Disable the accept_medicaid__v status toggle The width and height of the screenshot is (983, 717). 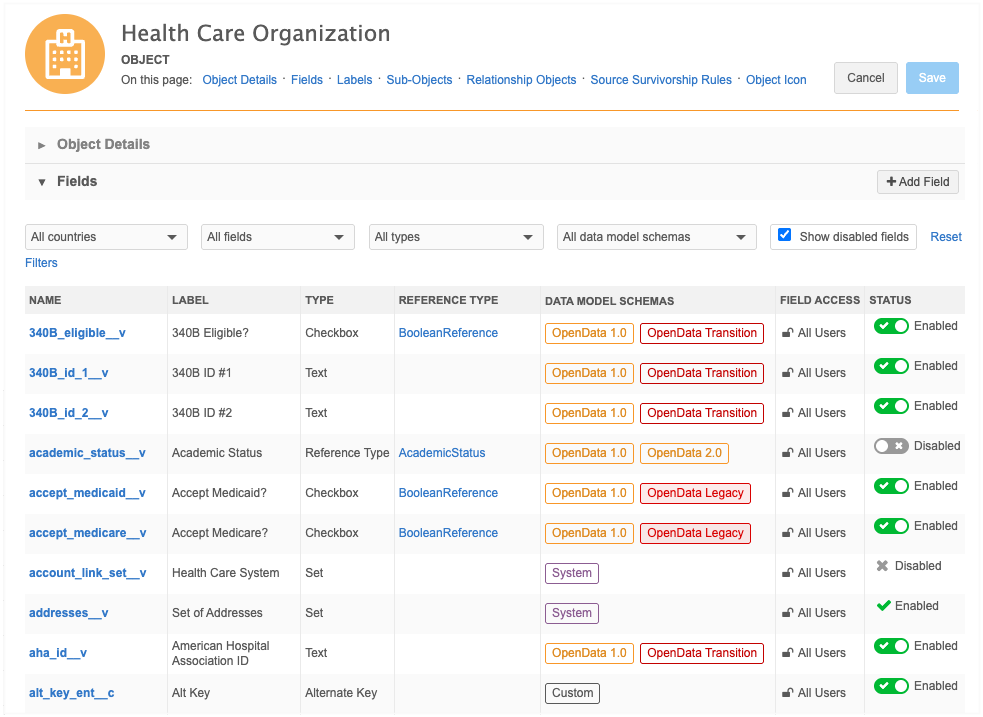pos(891,486)
